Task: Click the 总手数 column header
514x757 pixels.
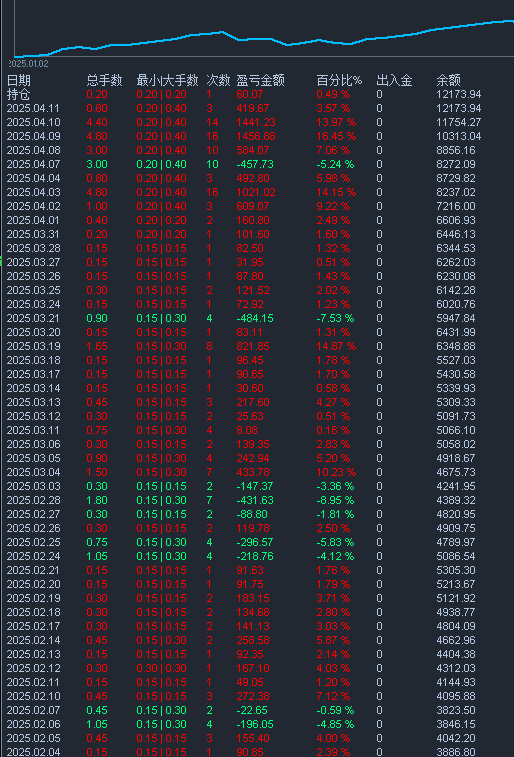Action: tap(104, 80)
